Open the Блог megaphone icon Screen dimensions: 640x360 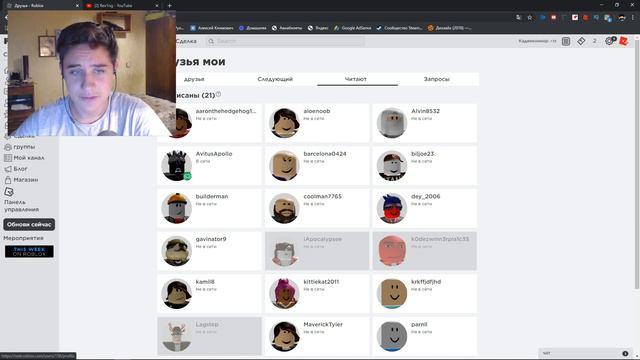click(7, 169)
